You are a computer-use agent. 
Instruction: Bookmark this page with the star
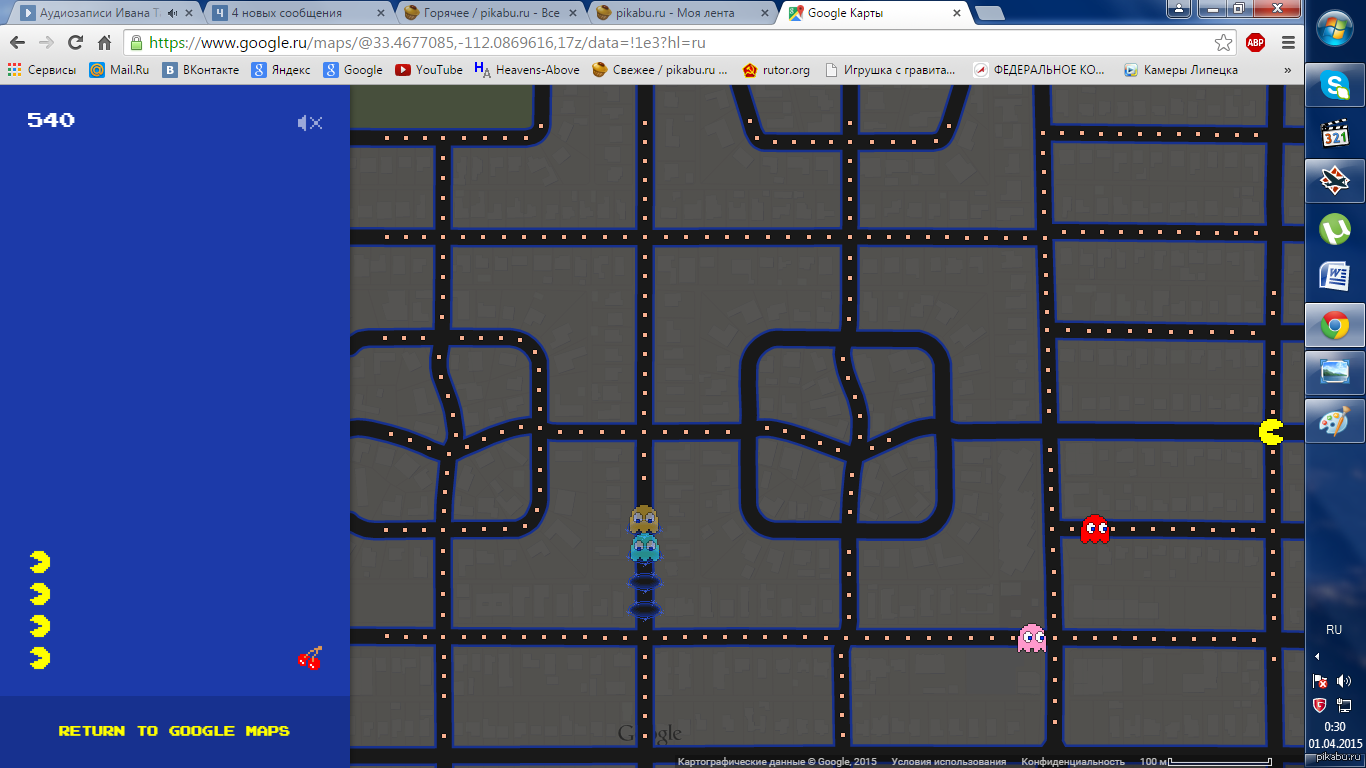click(x=1223, y=43)
